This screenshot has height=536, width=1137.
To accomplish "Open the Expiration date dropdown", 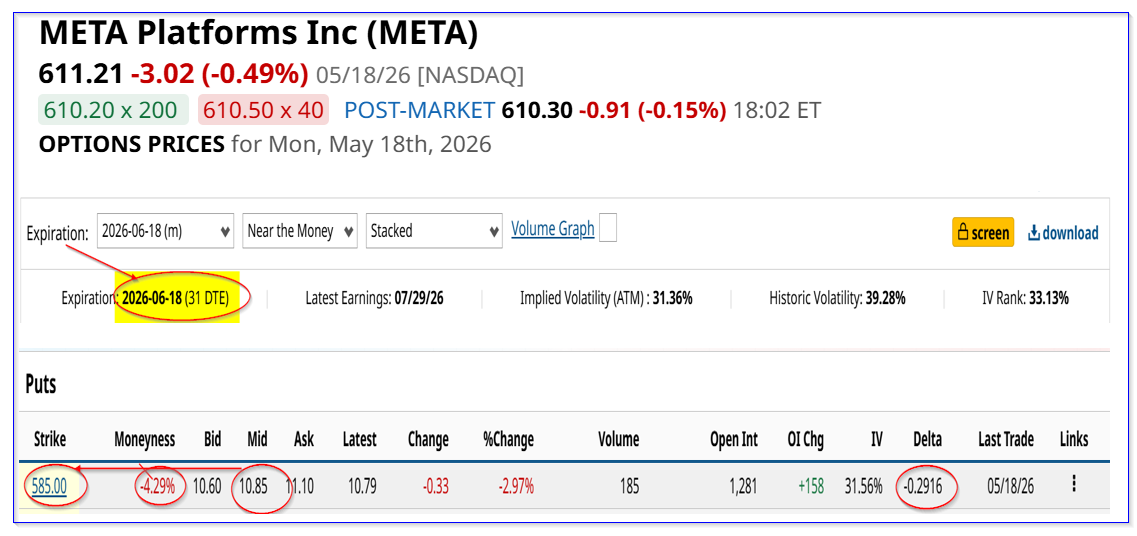I will [x=165, y=231].
